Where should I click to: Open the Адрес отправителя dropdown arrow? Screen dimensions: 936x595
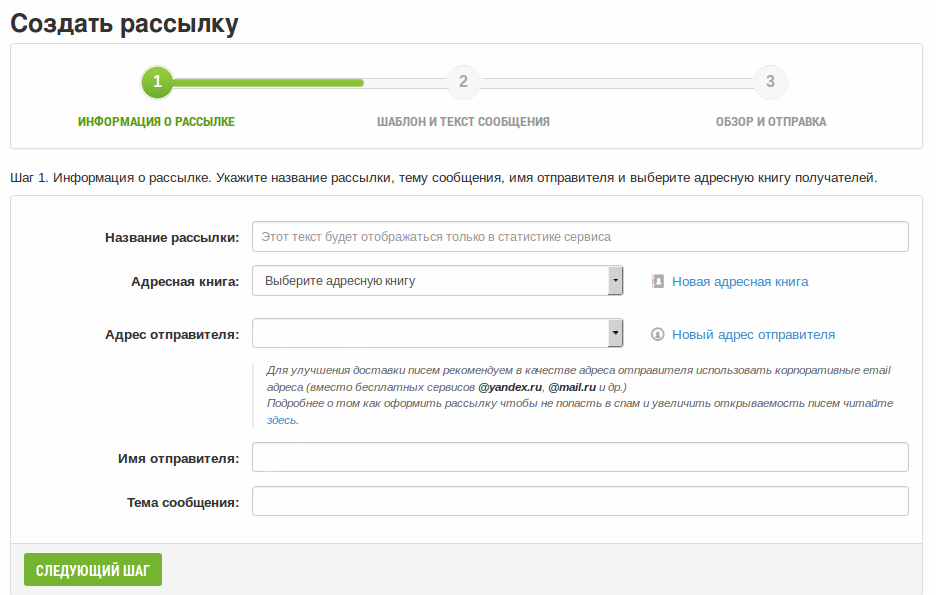point(615,333)
